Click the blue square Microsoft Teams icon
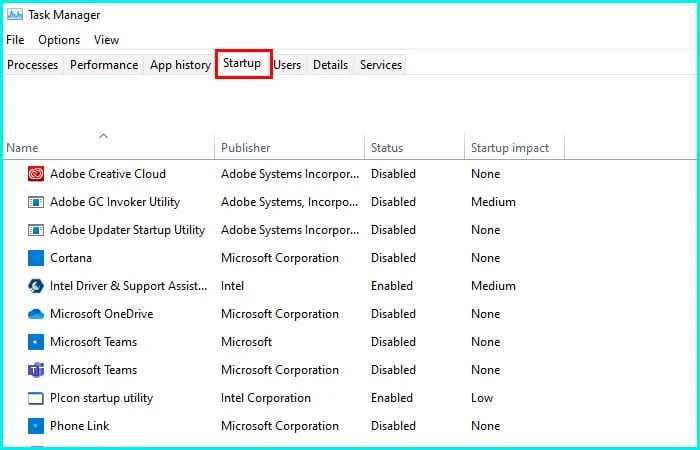This screenshot has width=700, height=450. [36, 342]
